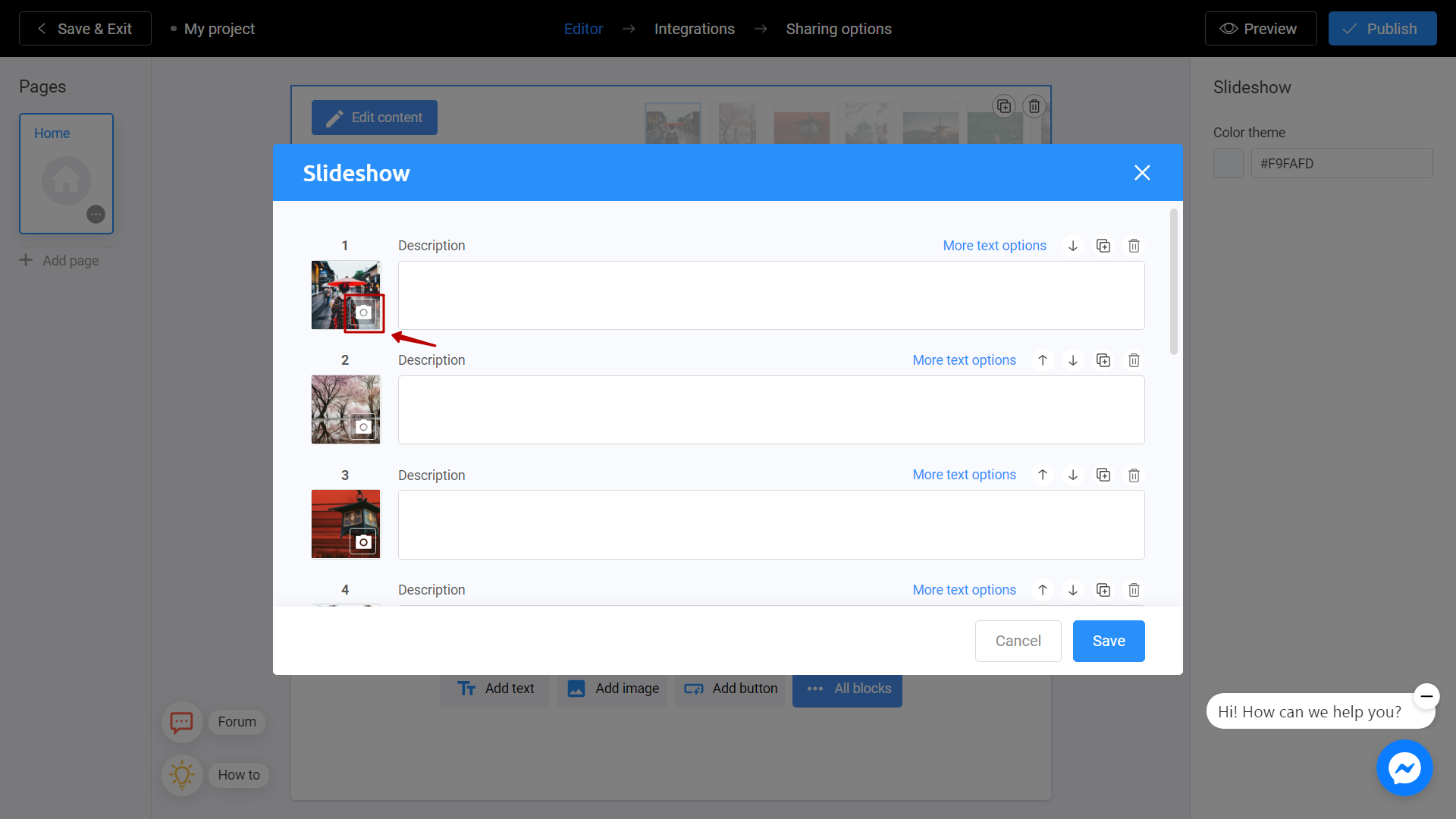Click the Home page thumbnail
This screenshot has width=1456, height=819.
66,174
